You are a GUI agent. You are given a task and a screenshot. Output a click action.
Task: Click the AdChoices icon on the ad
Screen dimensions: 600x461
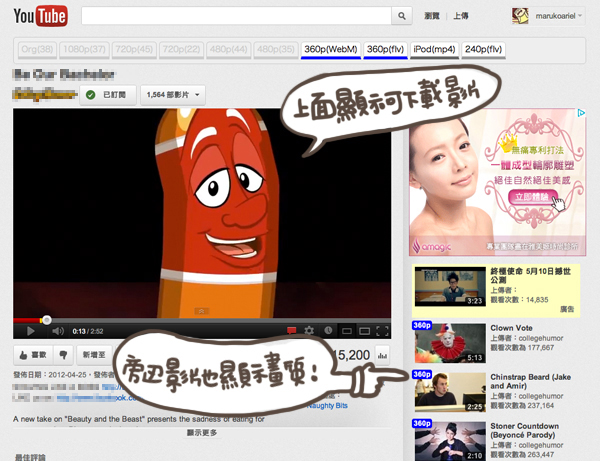click(x=581, y=113)
